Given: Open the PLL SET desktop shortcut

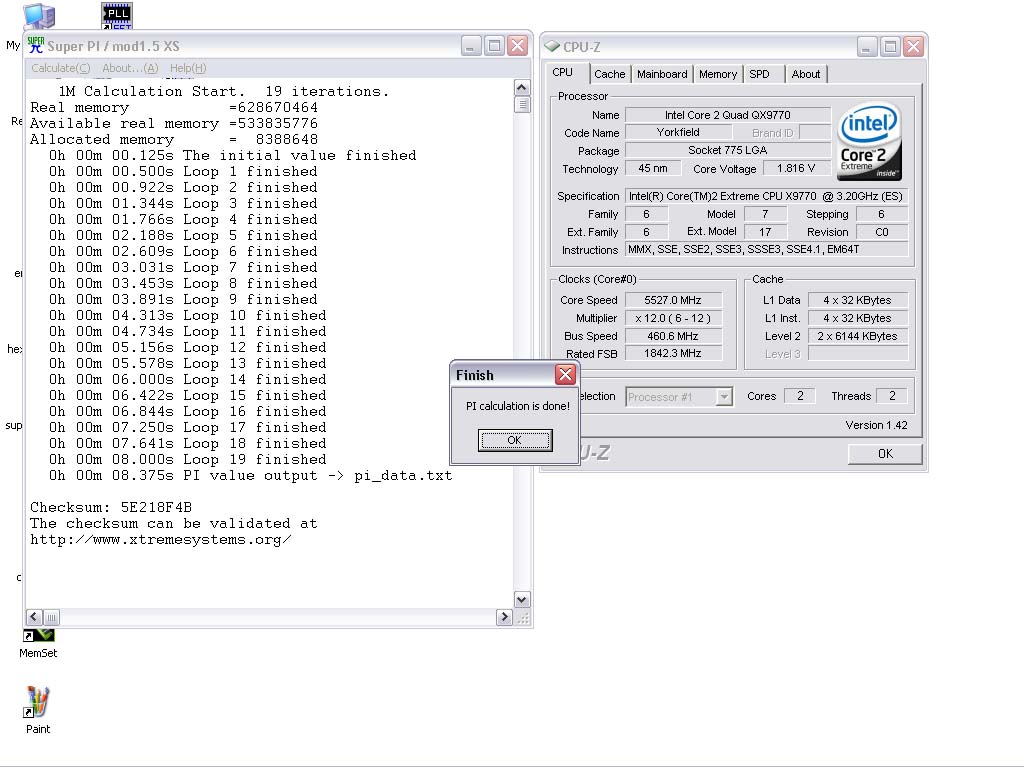Looking at the screenshot, I should pos(117,15).
